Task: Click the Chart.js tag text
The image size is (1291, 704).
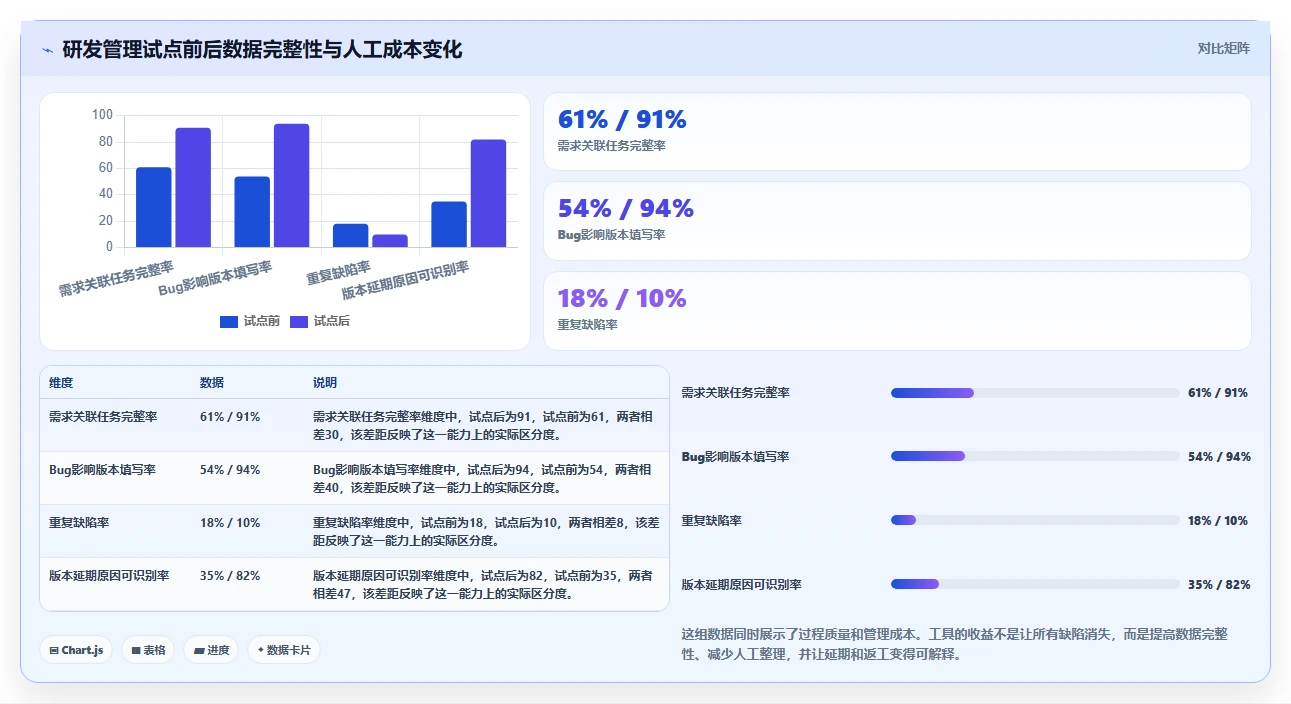Action: tap(82, 650)
